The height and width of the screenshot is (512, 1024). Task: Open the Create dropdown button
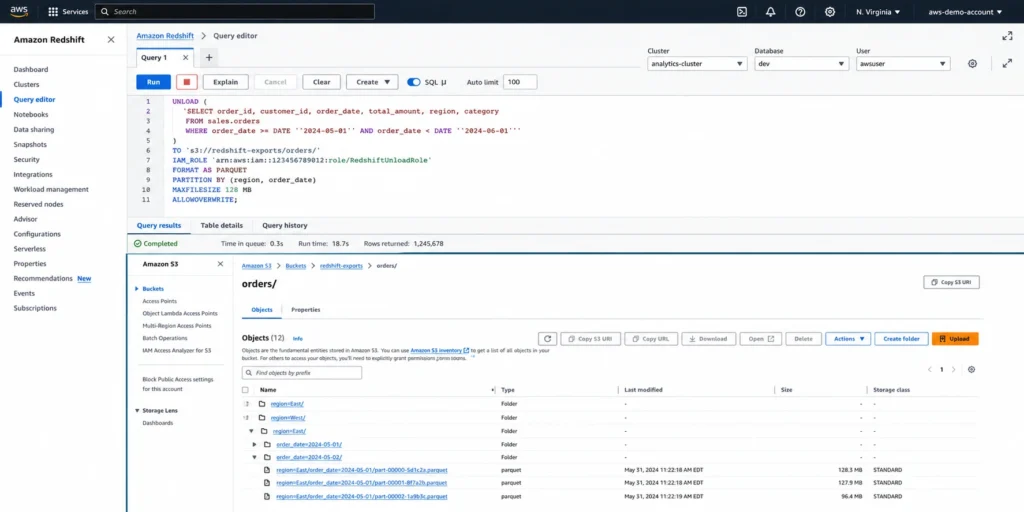click(372, 82)
